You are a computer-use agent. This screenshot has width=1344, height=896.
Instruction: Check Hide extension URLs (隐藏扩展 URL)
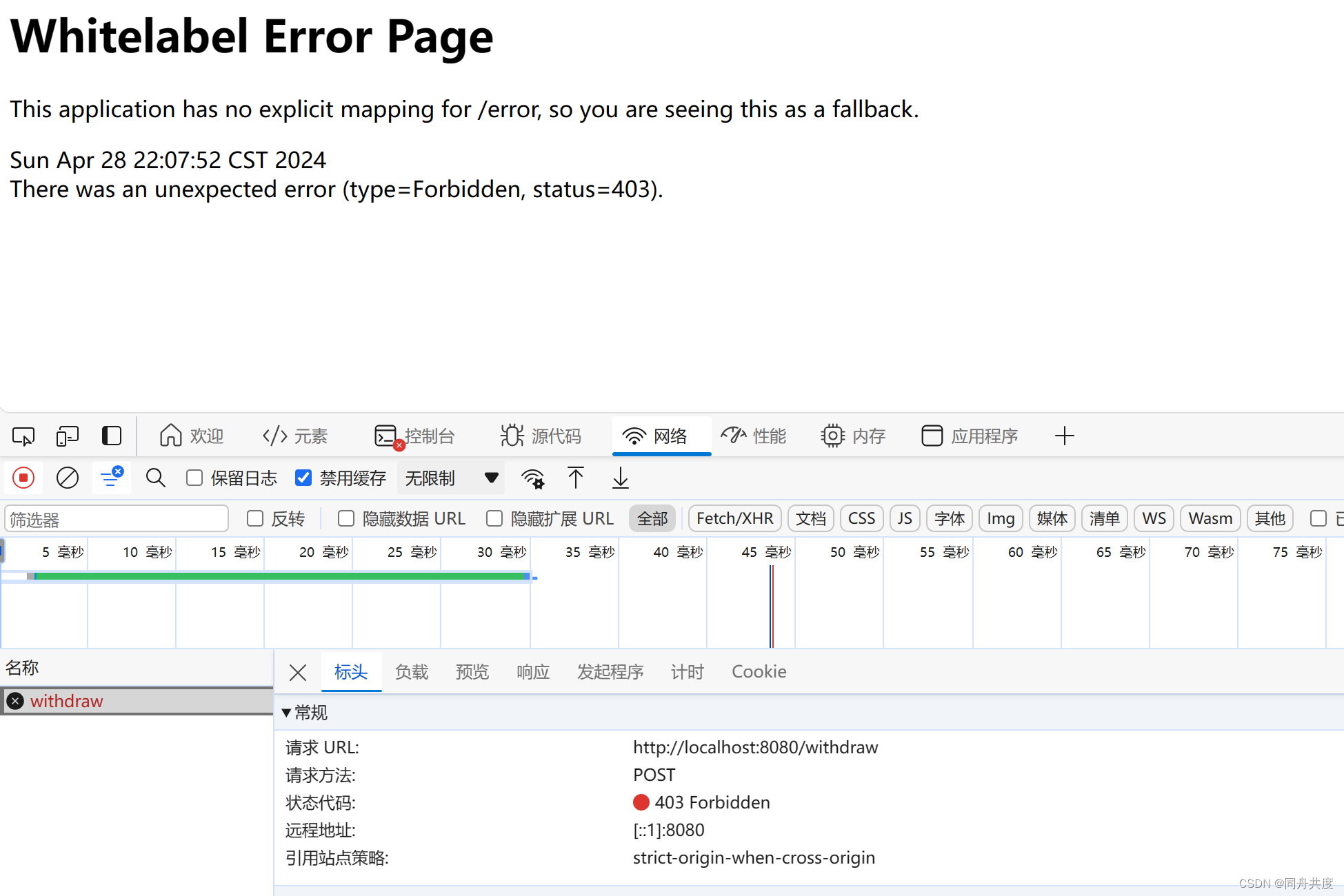pyautogui.click(x=494, y=518)
